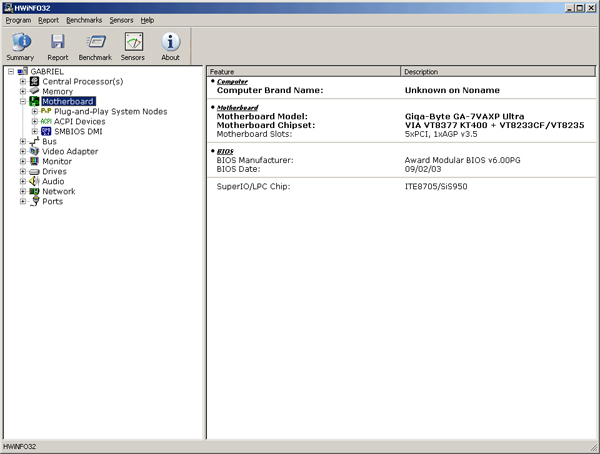Screen dimensions: 600x454
Task: Click the Computer section heading
Action: (x=232, y=82)
